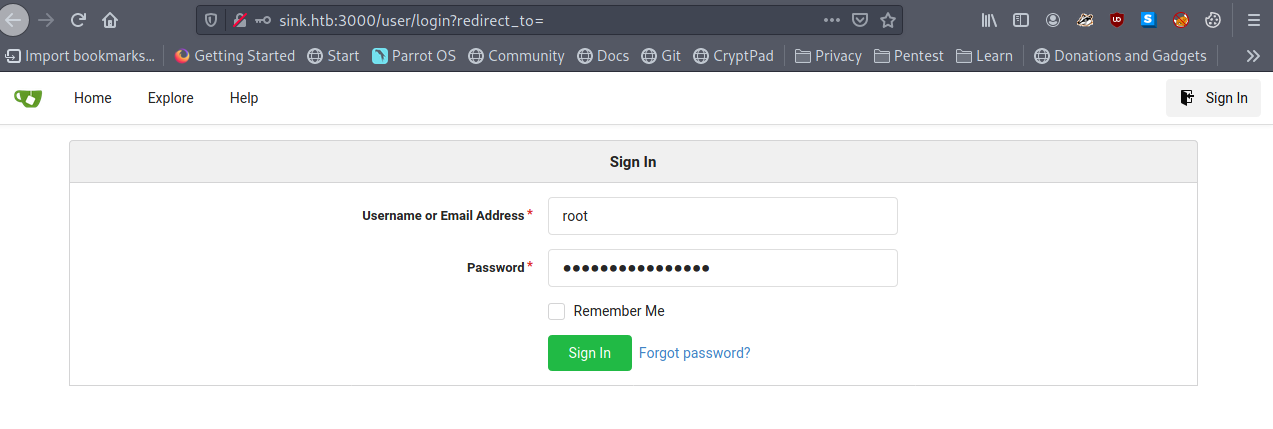Show more bookmarks via the chevron
Viewport: 1273px width, 429px height.
(1252, 56)
